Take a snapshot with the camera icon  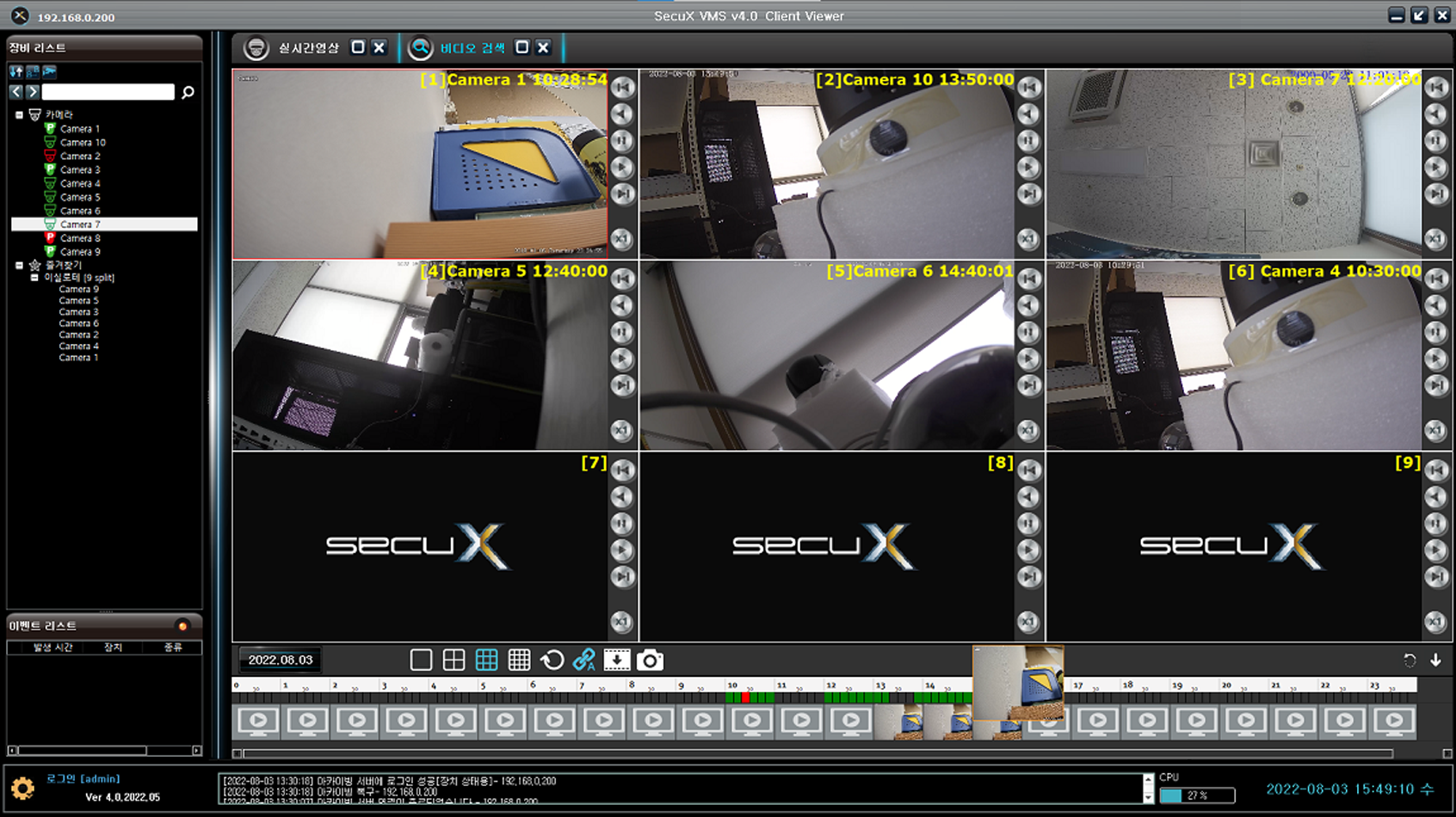(650, 660)
